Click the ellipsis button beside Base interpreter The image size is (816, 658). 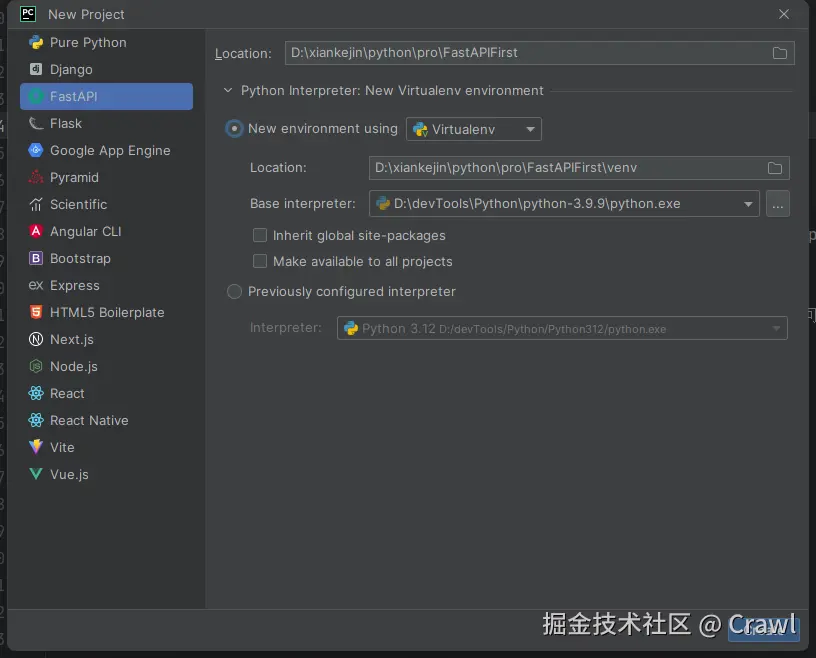pos(777,204)
